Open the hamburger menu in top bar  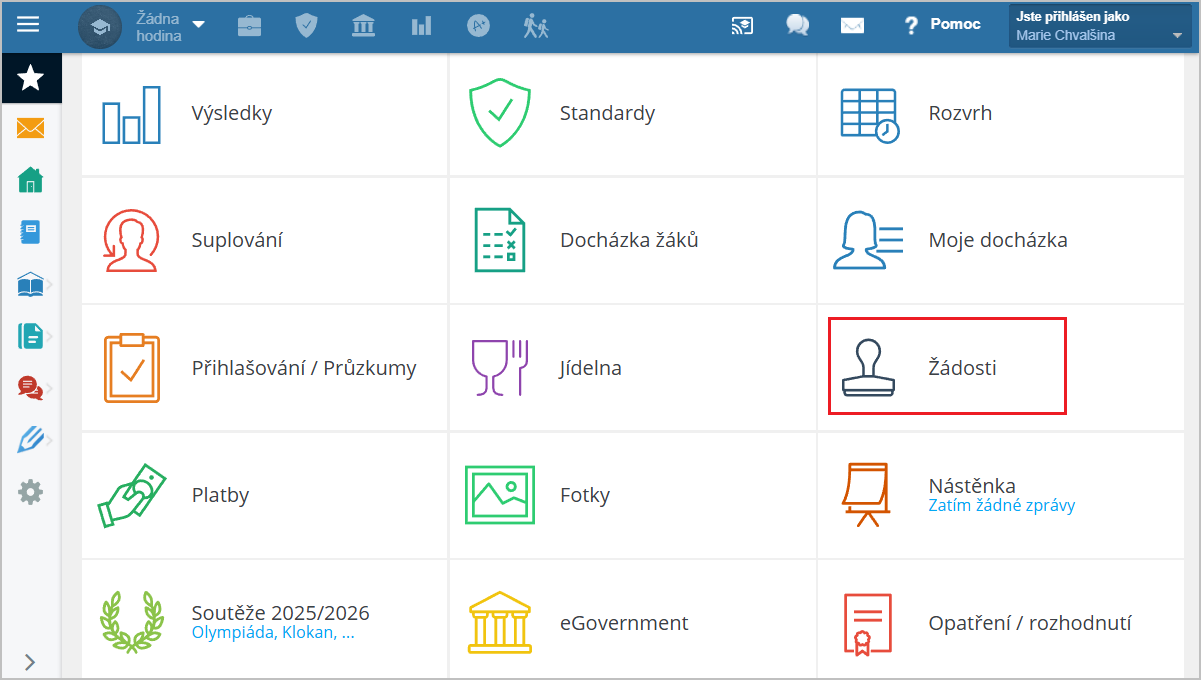[x=28, y=24]
